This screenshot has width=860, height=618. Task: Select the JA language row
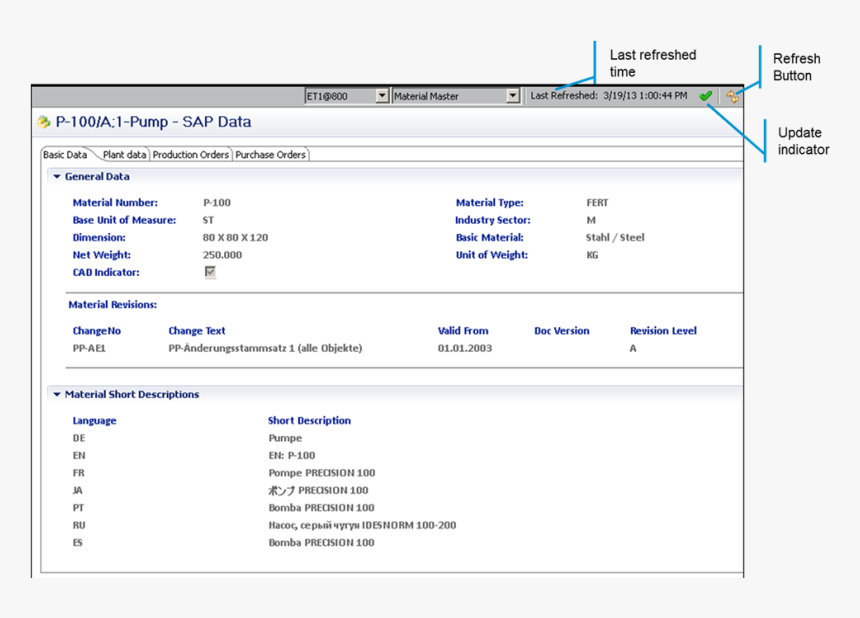78,490
